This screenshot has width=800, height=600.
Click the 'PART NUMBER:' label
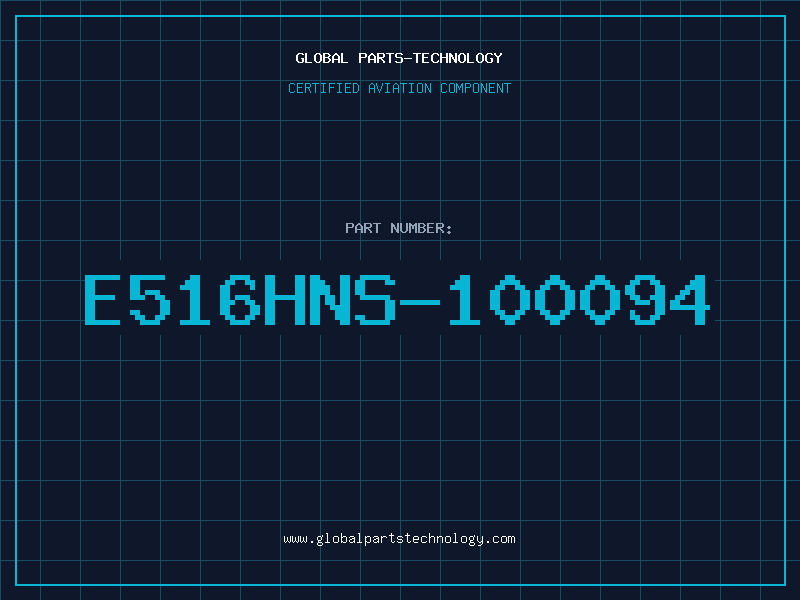pyautogui.click(x=399, y=228)
